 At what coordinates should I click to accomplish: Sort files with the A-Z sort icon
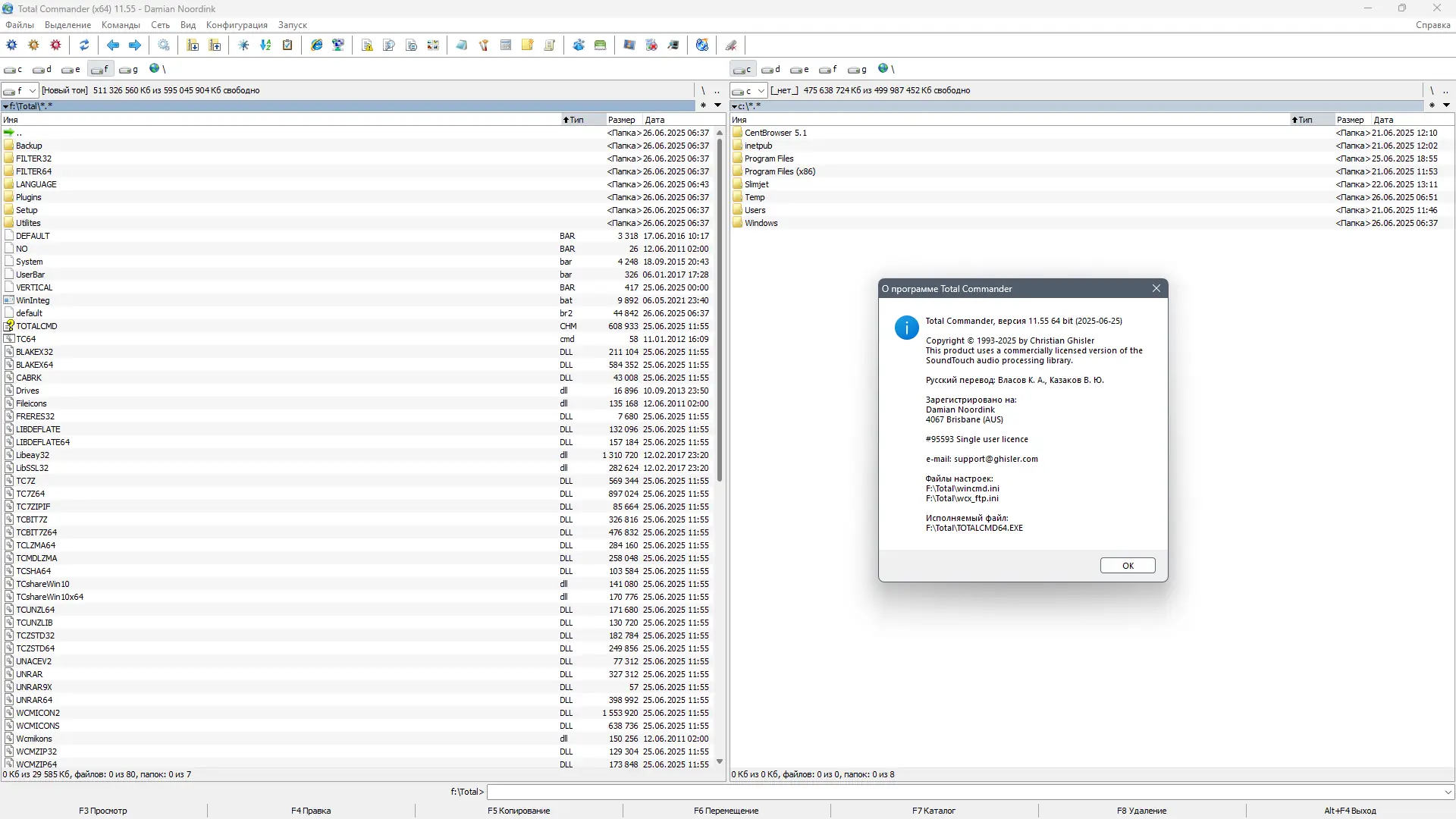click(x=266, y=45)
